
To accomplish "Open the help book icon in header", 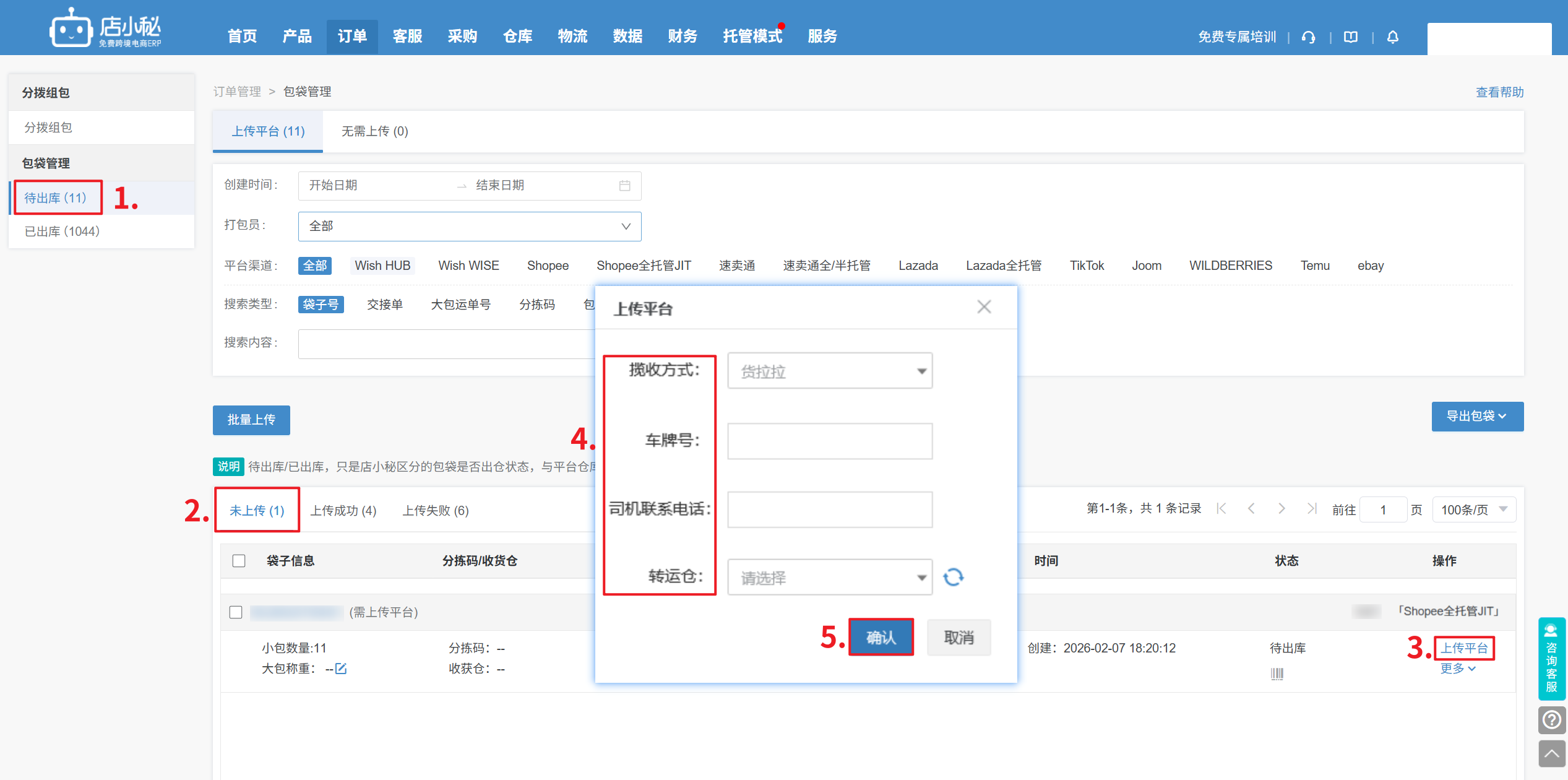I will 1351,37.
